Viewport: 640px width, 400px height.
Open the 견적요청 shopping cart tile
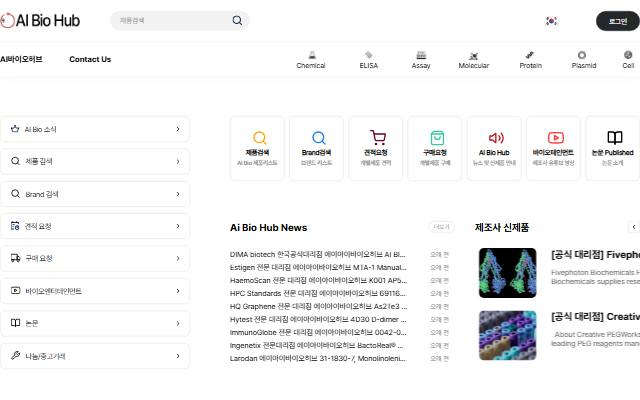pos(376,148)
